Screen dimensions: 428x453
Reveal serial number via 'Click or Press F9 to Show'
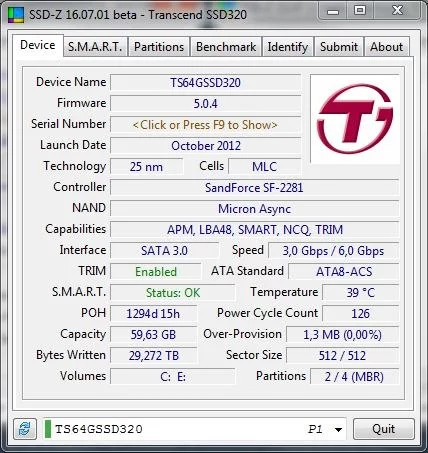click(205, 125)
